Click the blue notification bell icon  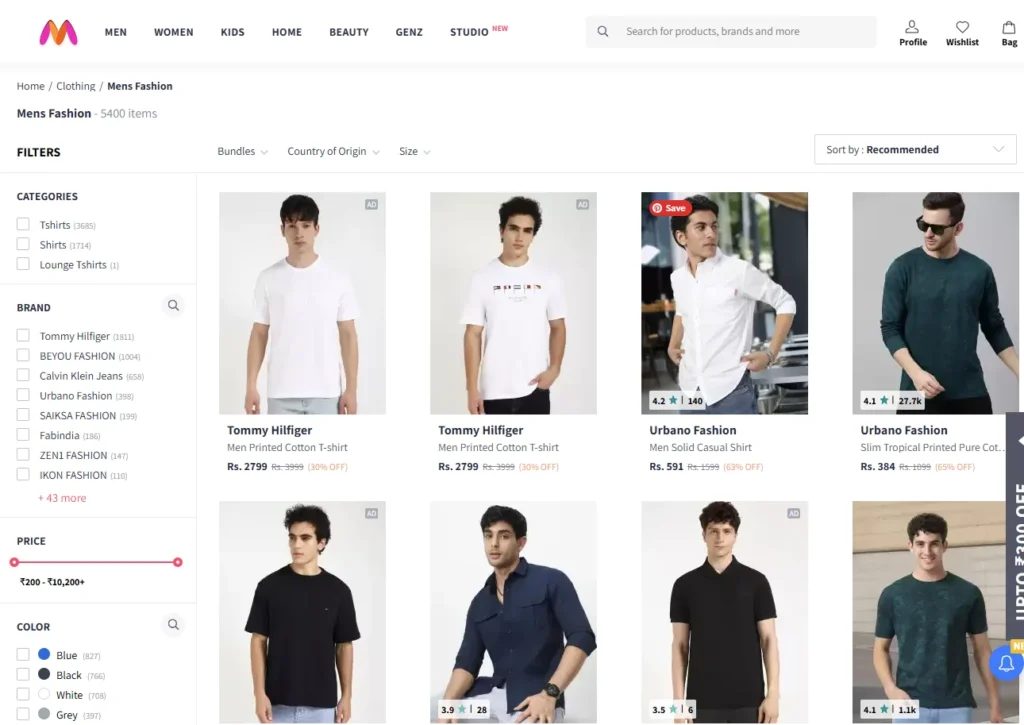tap(1006, 664)
